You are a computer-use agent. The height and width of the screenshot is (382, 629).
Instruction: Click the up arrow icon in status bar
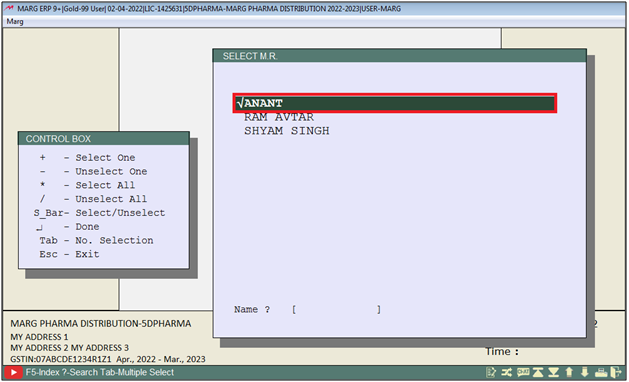coord(569,372)
